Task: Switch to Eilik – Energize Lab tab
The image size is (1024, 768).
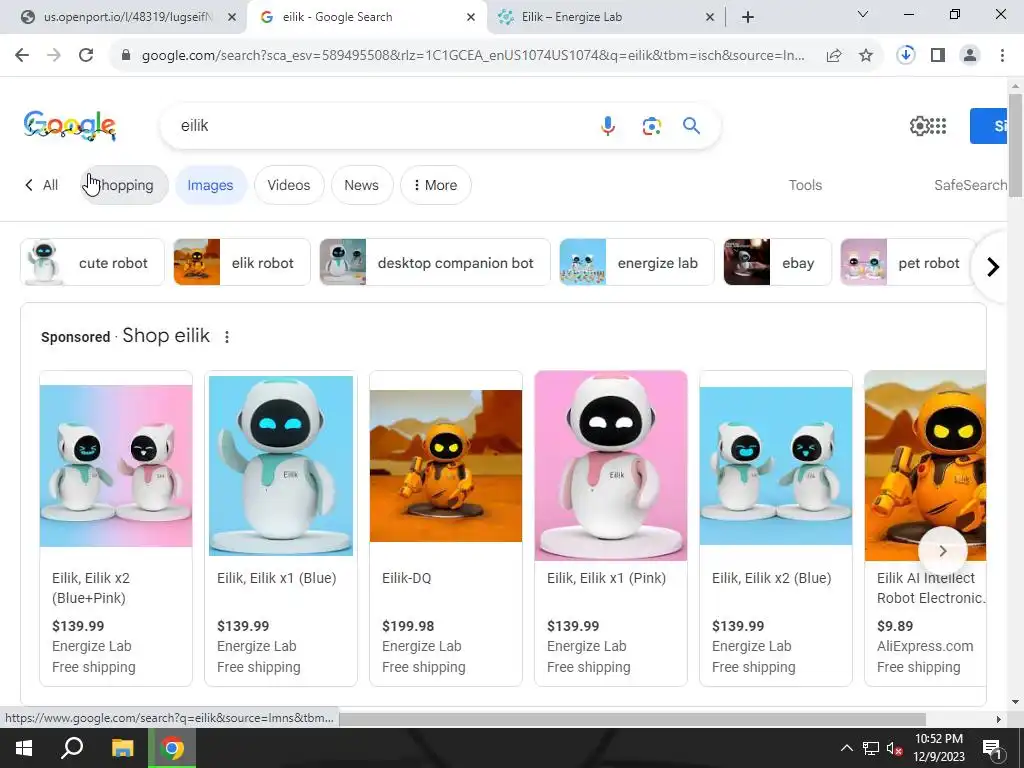Action: [x=571, y=17]
